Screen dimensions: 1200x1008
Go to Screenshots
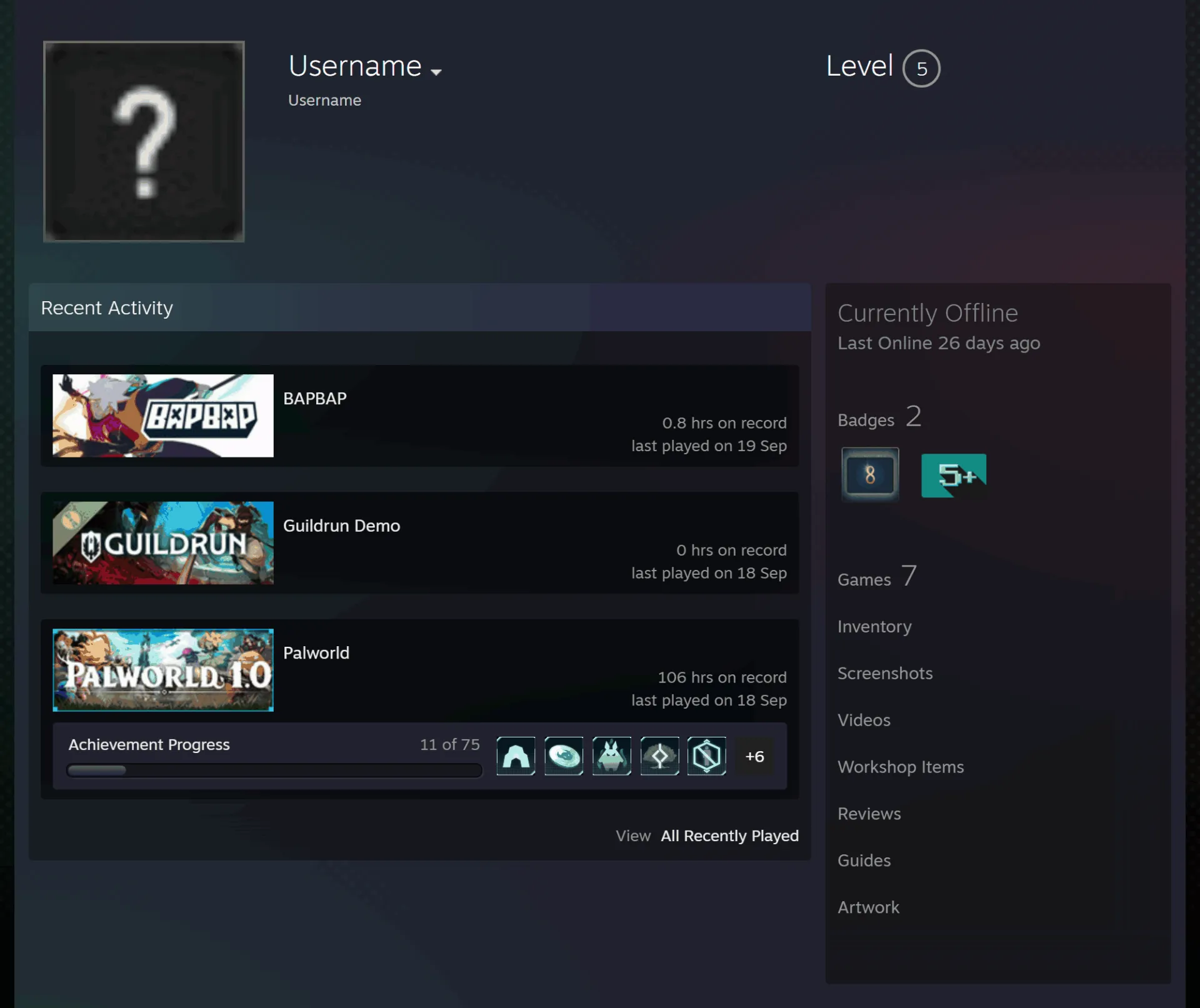click(x=885, y=673)
